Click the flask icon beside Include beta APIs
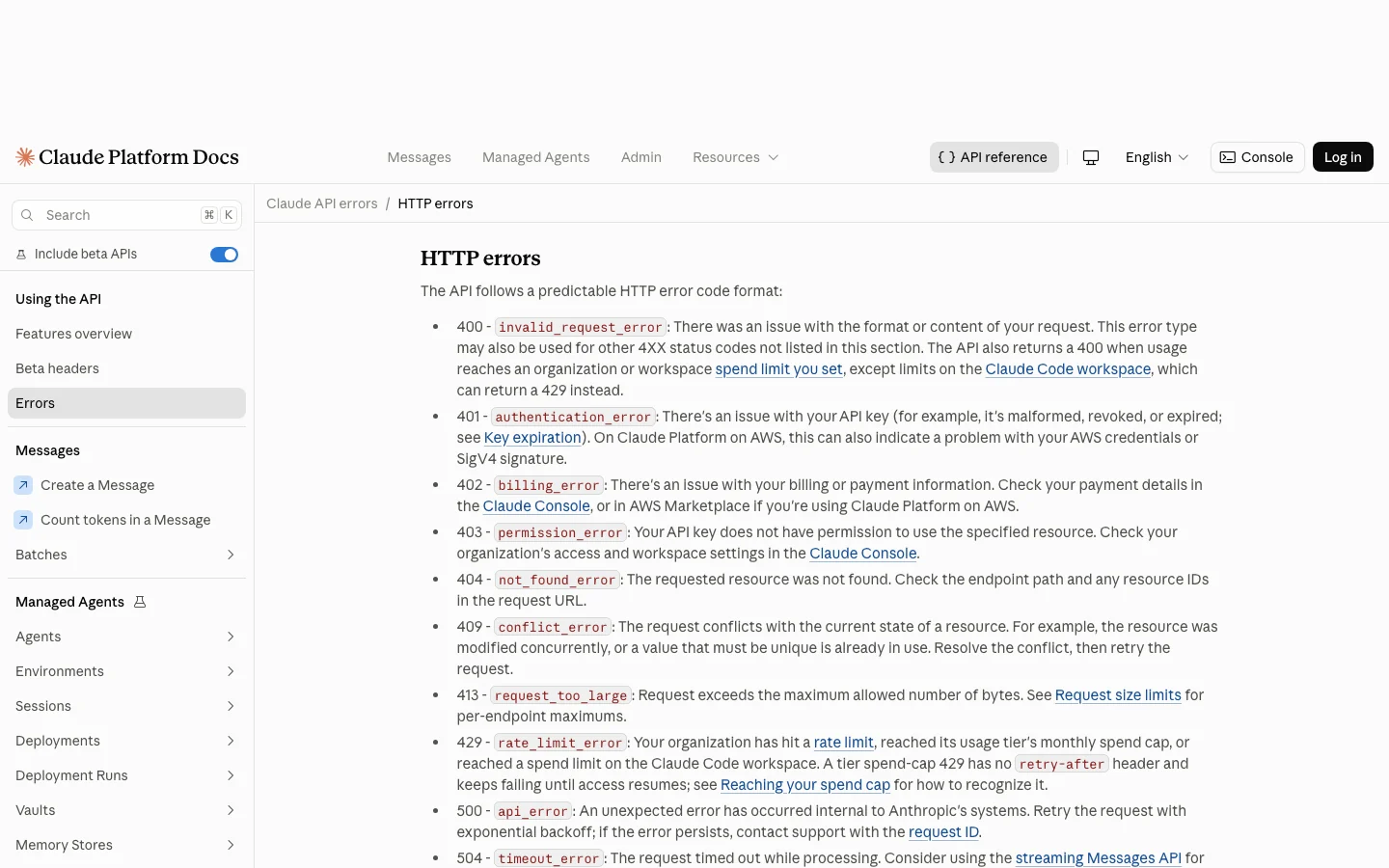Viewport: 1389px width, 868px height. 21,255
